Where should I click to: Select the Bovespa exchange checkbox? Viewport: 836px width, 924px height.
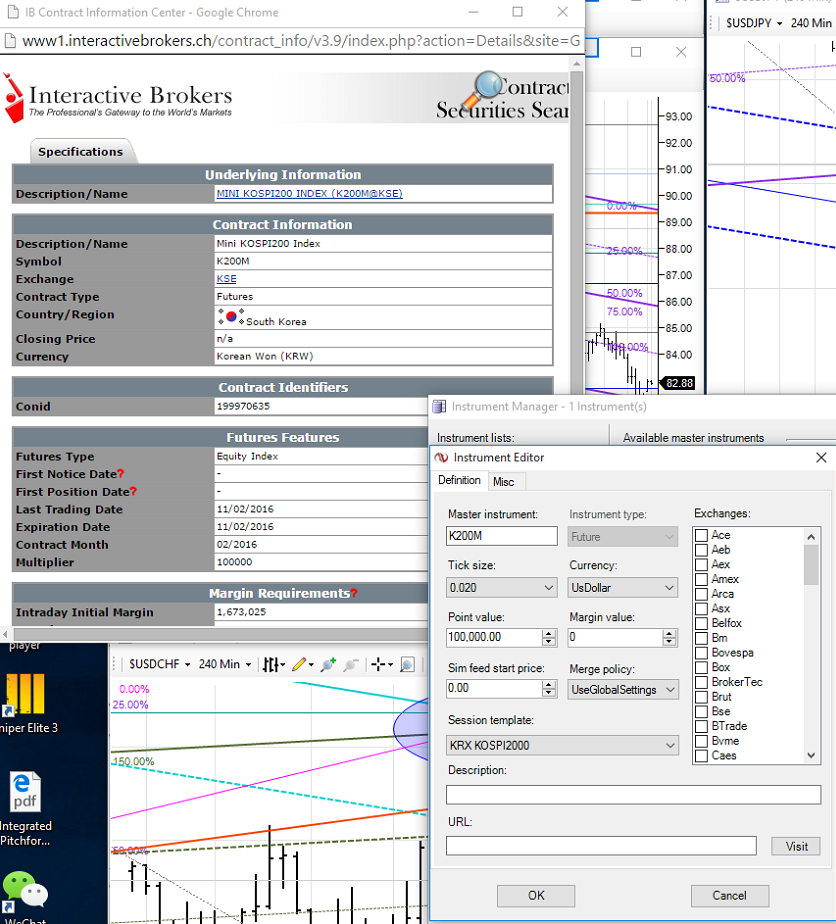tap(701, 653)
